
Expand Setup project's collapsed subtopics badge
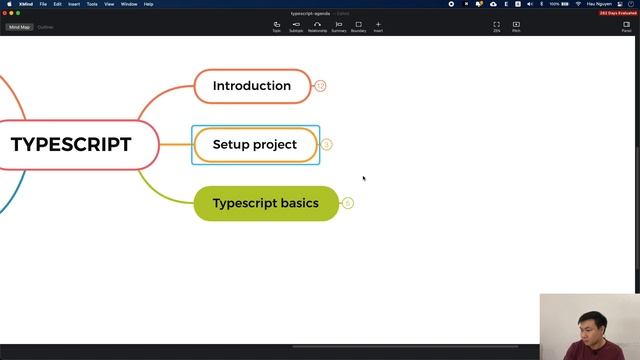[x=327, y=144]
